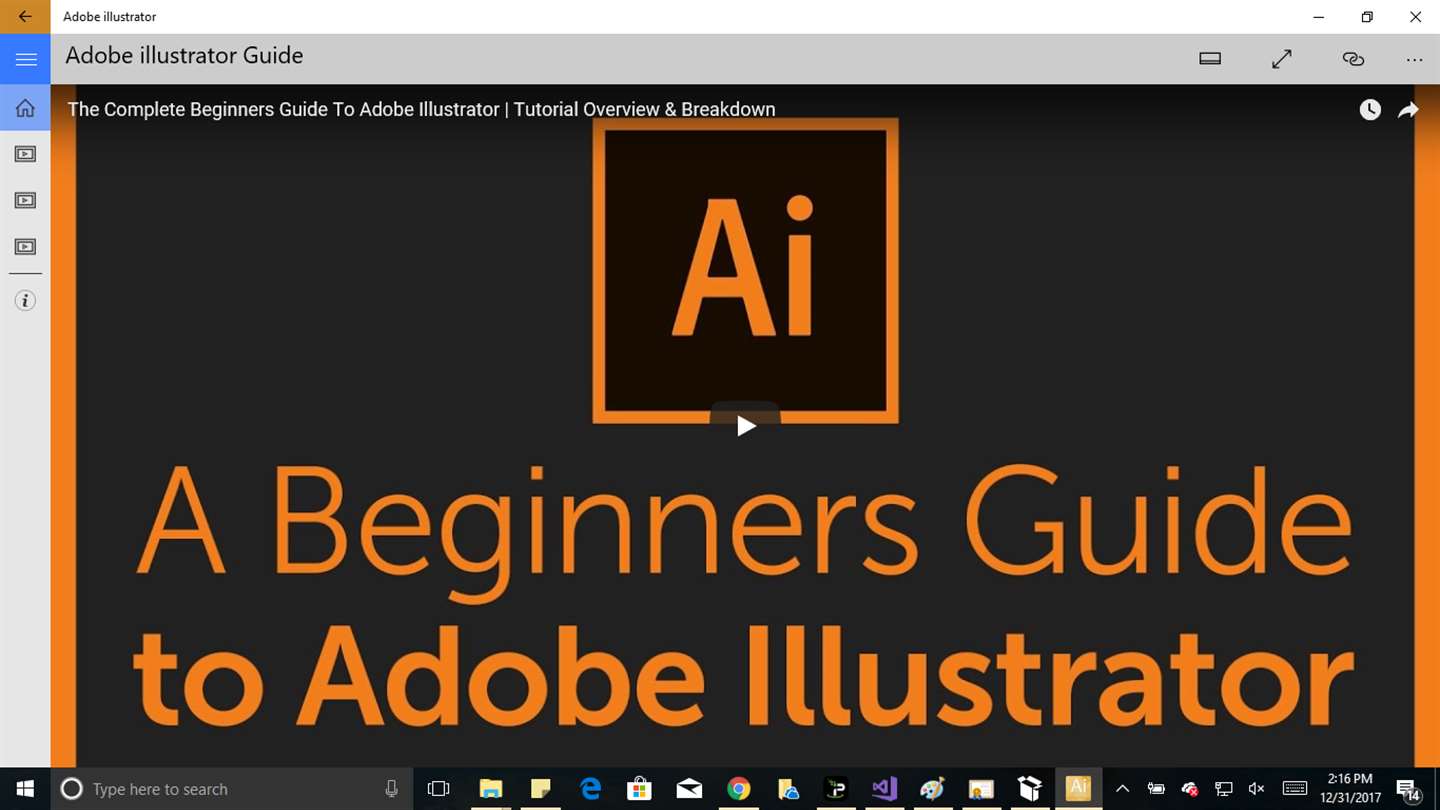
Task: Open Task View from the taskbar
Action: pyautogui.click(x=438, y=789)
